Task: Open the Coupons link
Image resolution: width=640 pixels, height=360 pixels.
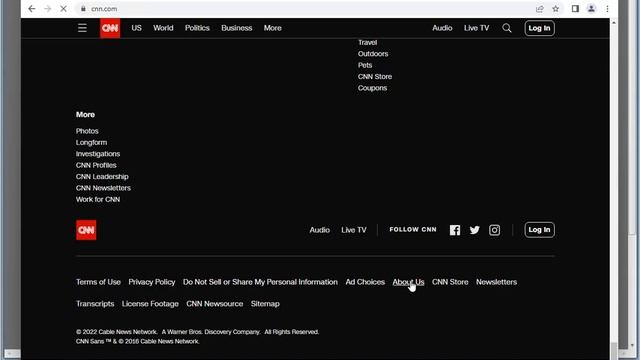Action: click(x=372, y=88)
